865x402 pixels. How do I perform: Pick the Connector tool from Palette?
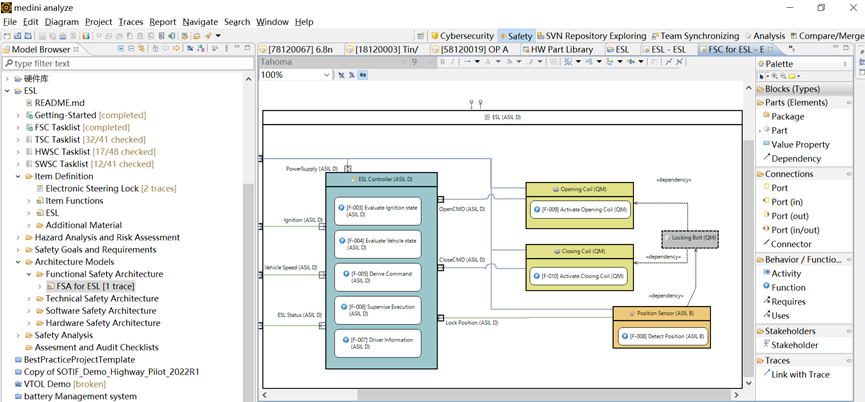787,244
